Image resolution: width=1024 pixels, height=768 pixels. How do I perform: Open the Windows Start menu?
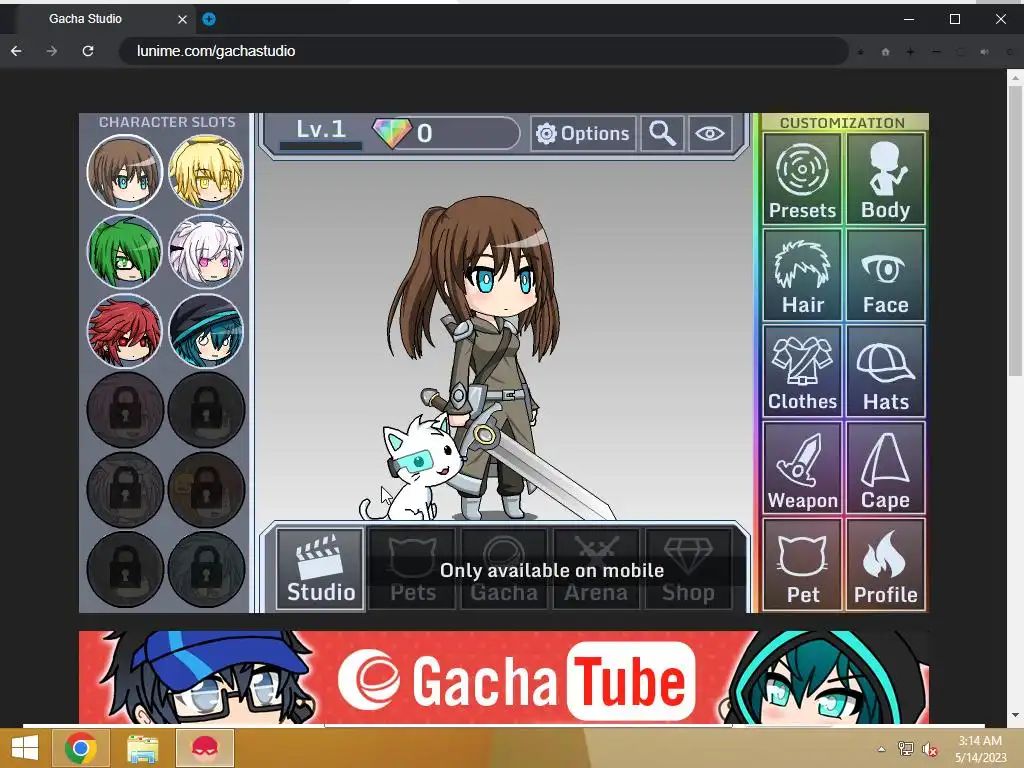click(x=25, y=748)
